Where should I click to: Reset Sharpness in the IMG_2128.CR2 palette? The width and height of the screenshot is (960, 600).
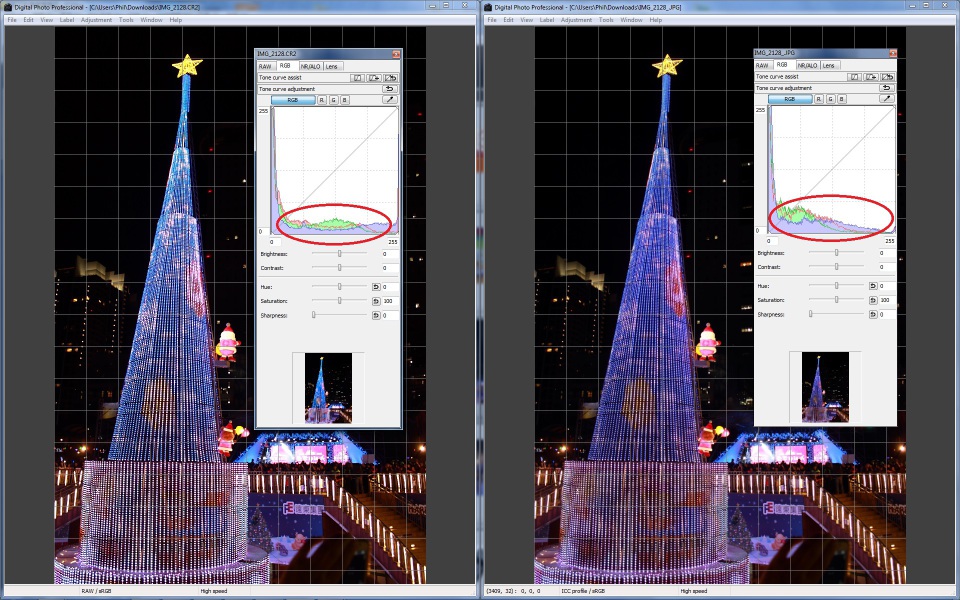coord(376,315)
